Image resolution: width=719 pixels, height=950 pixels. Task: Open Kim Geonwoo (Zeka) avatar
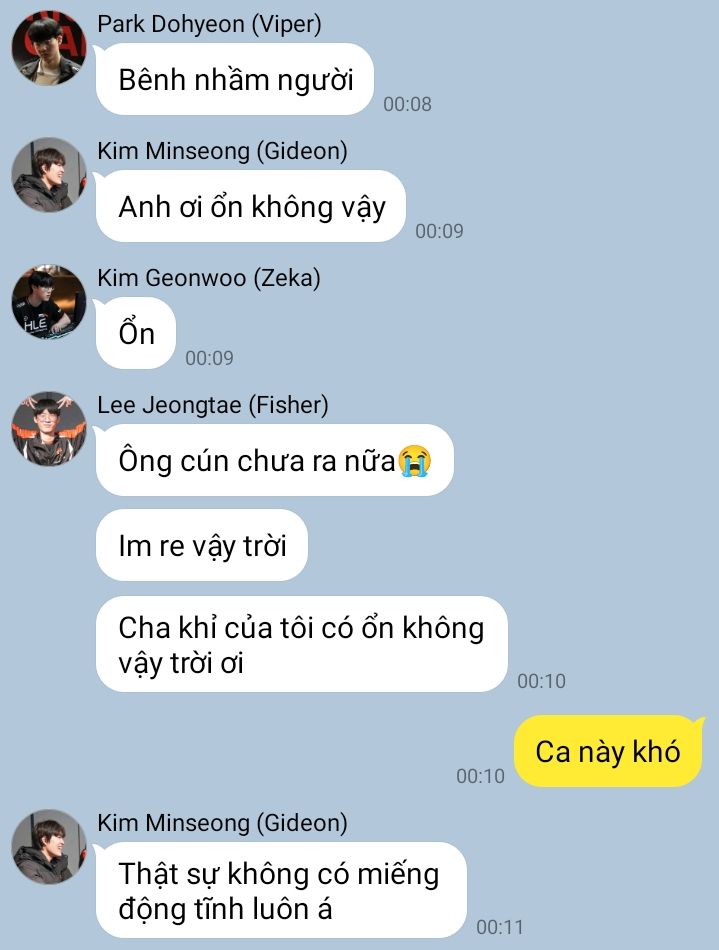coord(49,302)
